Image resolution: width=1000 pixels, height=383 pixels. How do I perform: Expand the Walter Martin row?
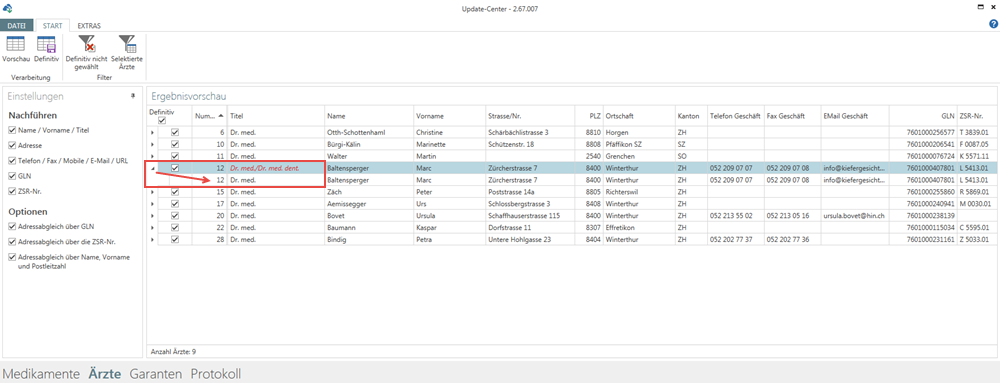pyautogui.click(x=152, y=156)
